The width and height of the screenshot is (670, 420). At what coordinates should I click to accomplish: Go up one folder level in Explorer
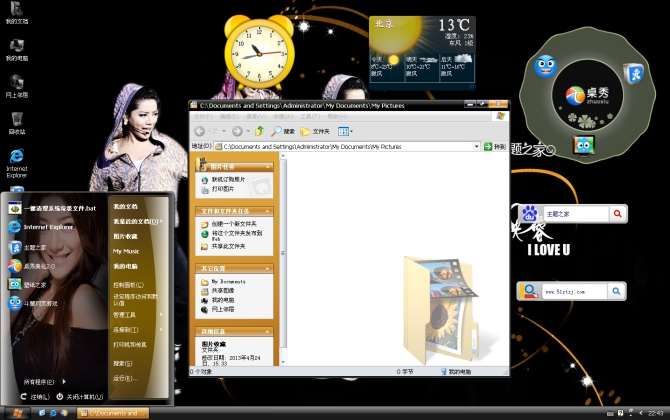[x=259, y=131]
